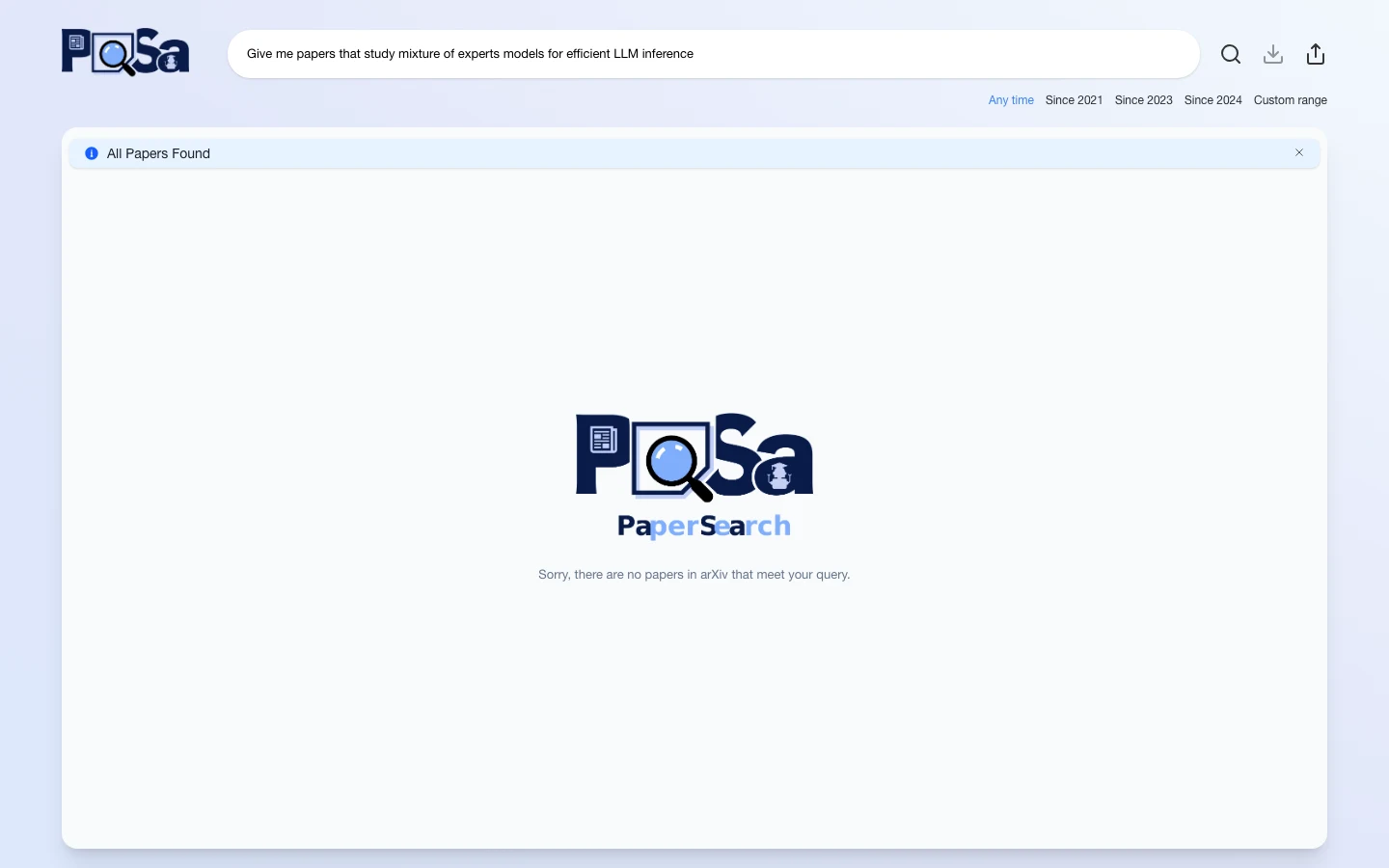This screenshot has width=1389, height=868.
Task: Run search with magnifying glass icon
Action: click(1231, 54)
